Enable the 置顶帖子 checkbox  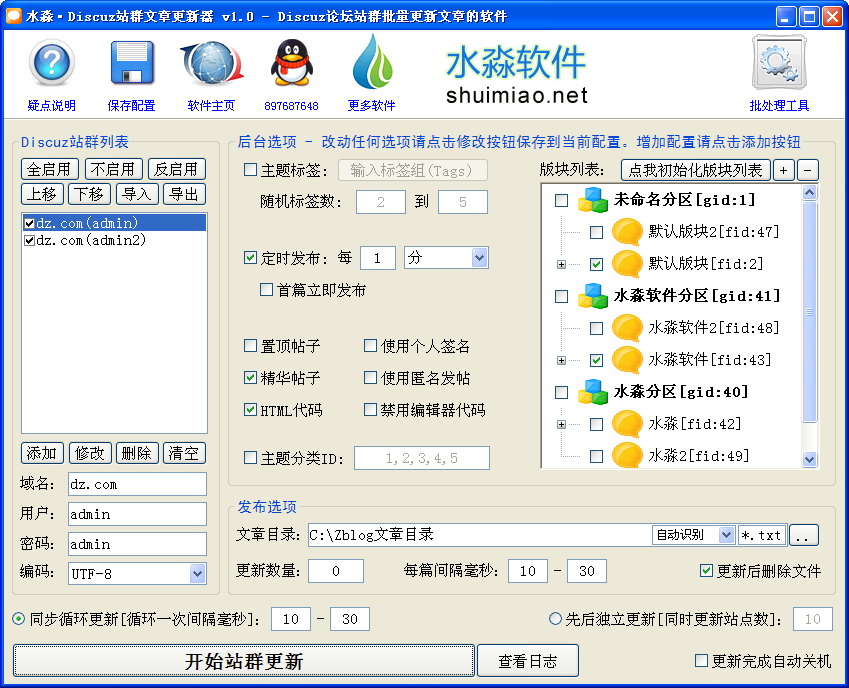coord(250,345)
